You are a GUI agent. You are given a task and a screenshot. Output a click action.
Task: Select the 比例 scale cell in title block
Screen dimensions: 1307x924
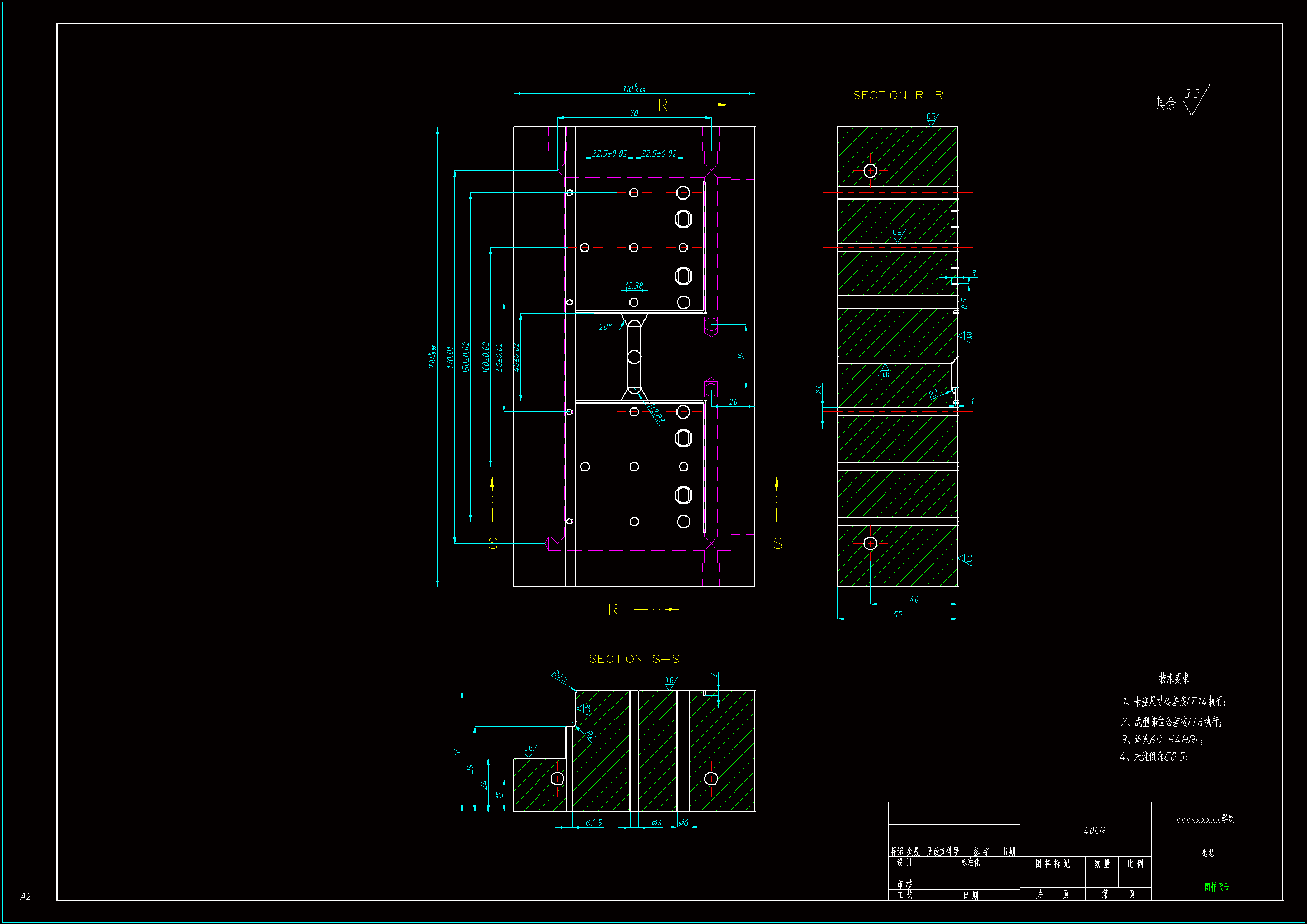(1134, 864)
